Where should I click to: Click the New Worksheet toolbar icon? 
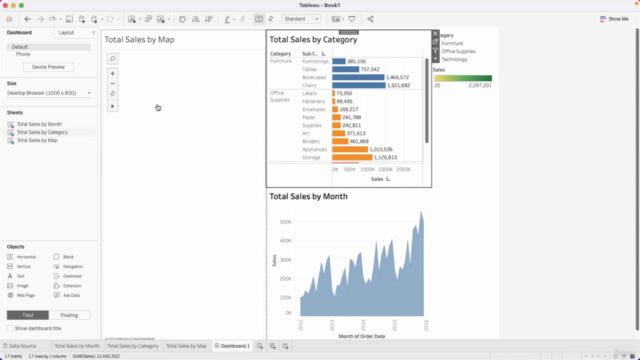pos(131,19)
